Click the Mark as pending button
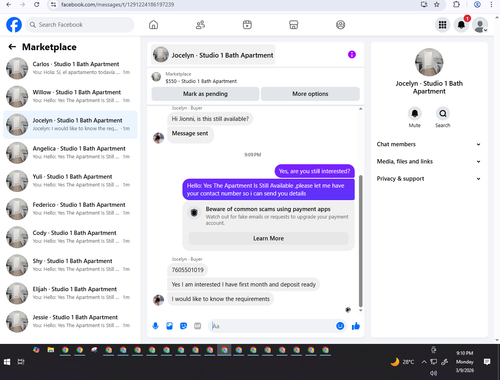Viewport: 500px width, 380px height. tap(205, 94)
